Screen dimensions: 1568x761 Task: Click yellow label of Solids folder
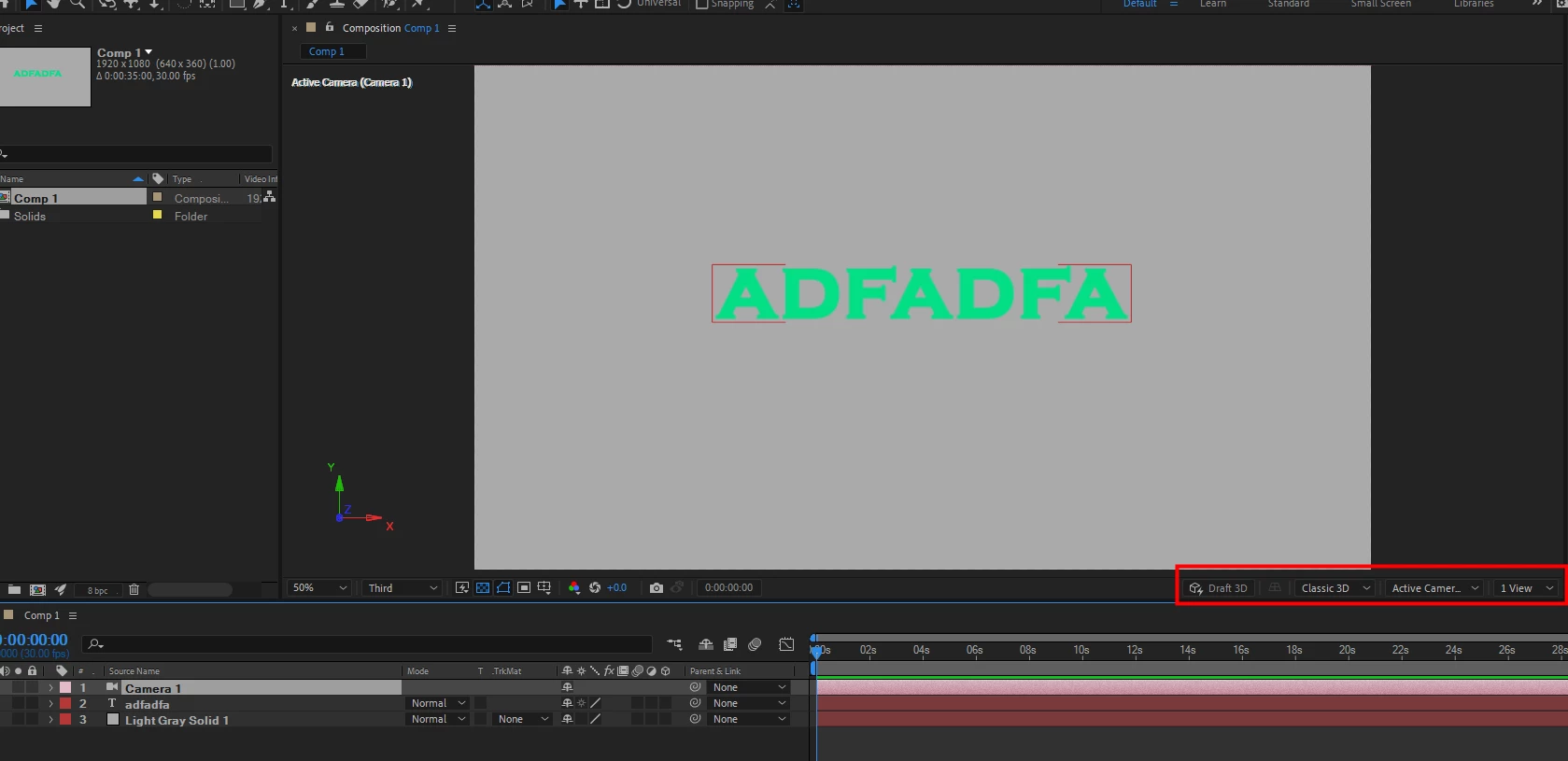(x=157, y=215)
